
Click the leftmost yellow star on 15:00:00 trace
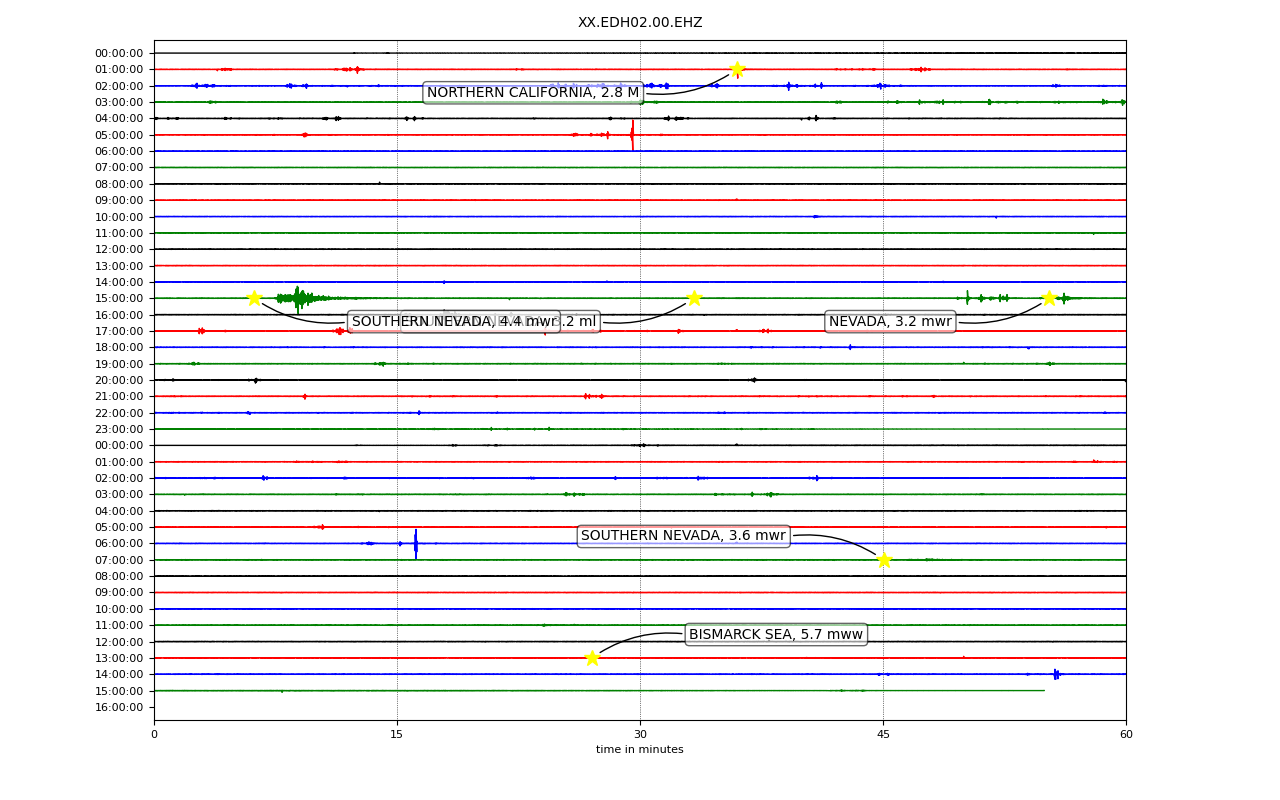[x=254, y=298]
